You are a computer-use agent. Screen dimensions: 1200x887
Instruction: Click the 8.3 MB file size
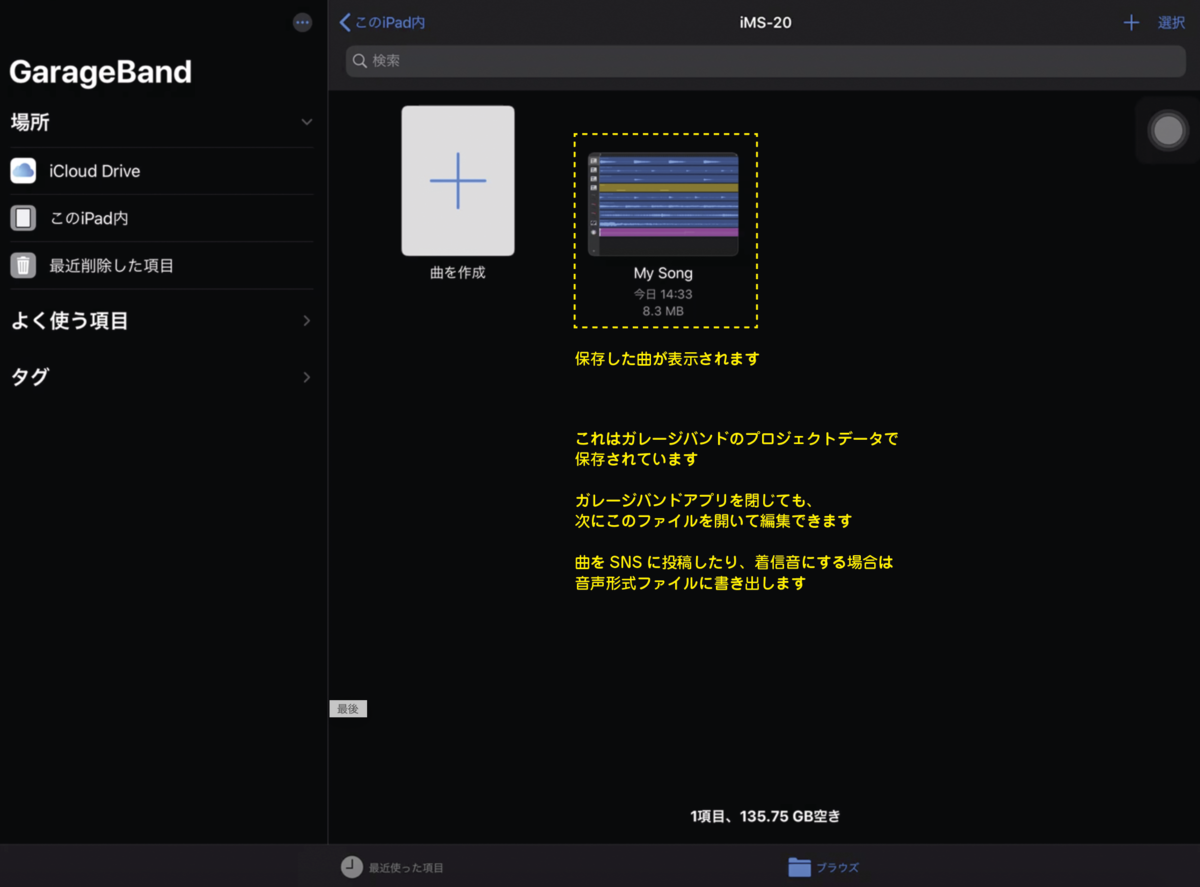663,311
